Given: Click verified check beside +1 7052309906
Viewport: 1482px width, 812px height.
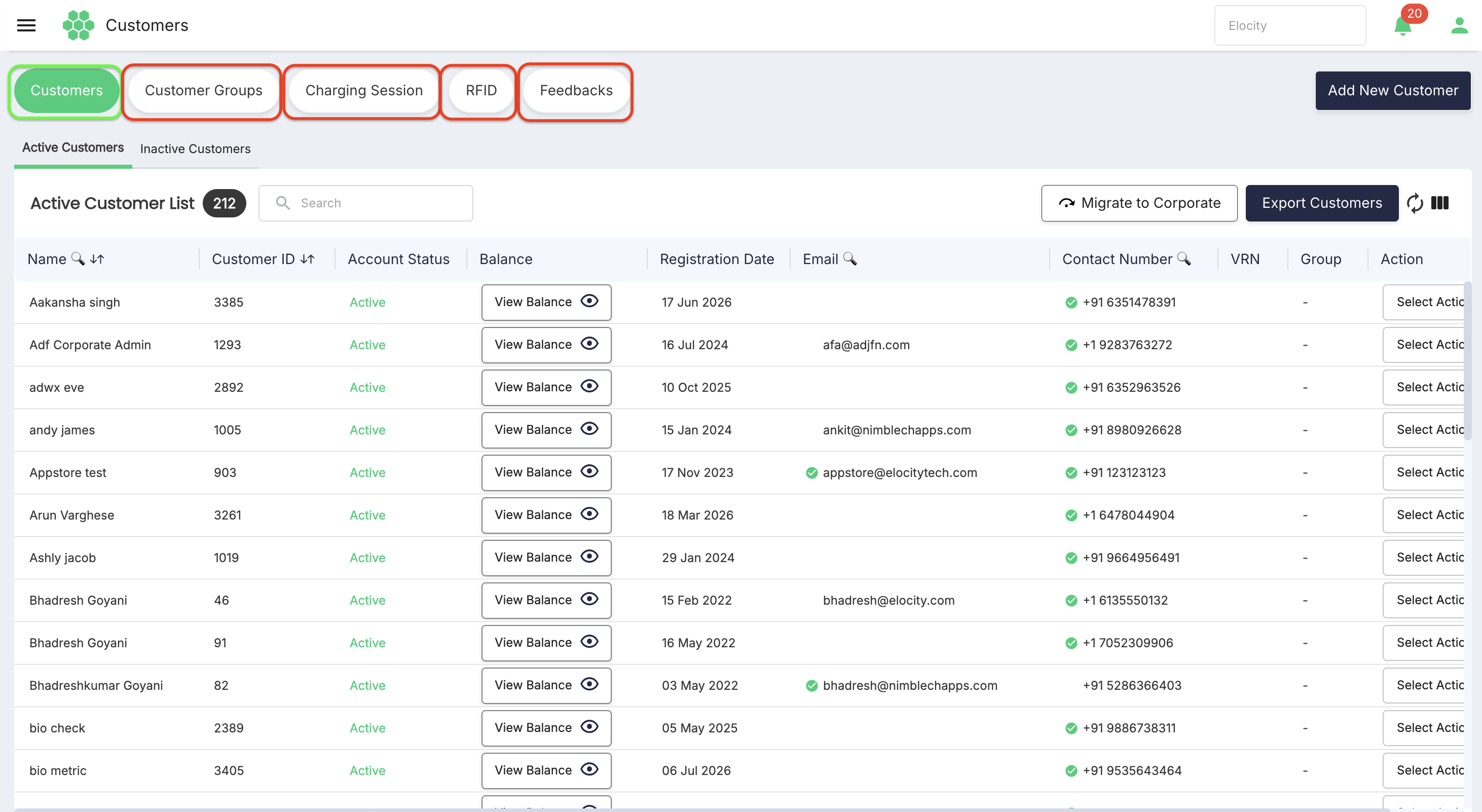Looking at the screenshot, I should point(1071,643).
